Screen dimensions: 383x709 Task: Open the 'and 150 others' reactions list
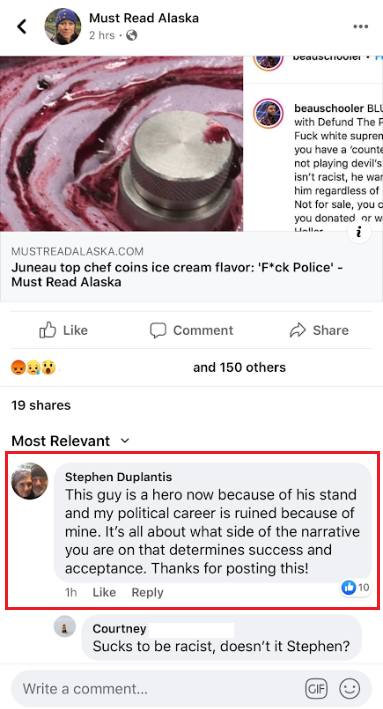pos(239,367)
